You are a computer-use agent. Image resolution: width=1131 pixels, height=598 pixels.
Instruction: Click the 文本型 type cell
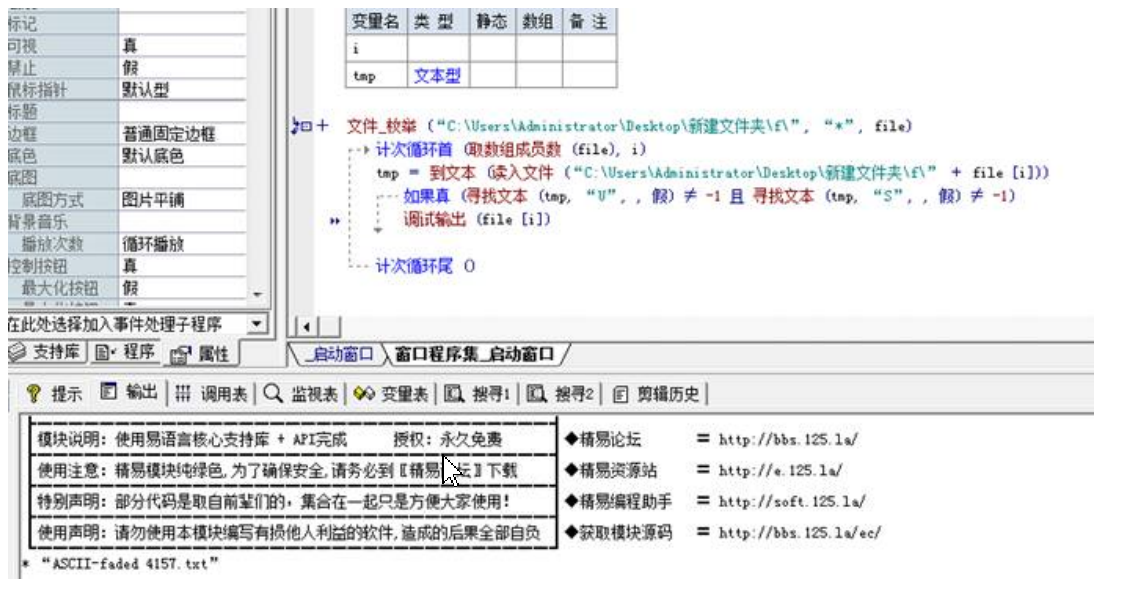[x=439, y=75]
